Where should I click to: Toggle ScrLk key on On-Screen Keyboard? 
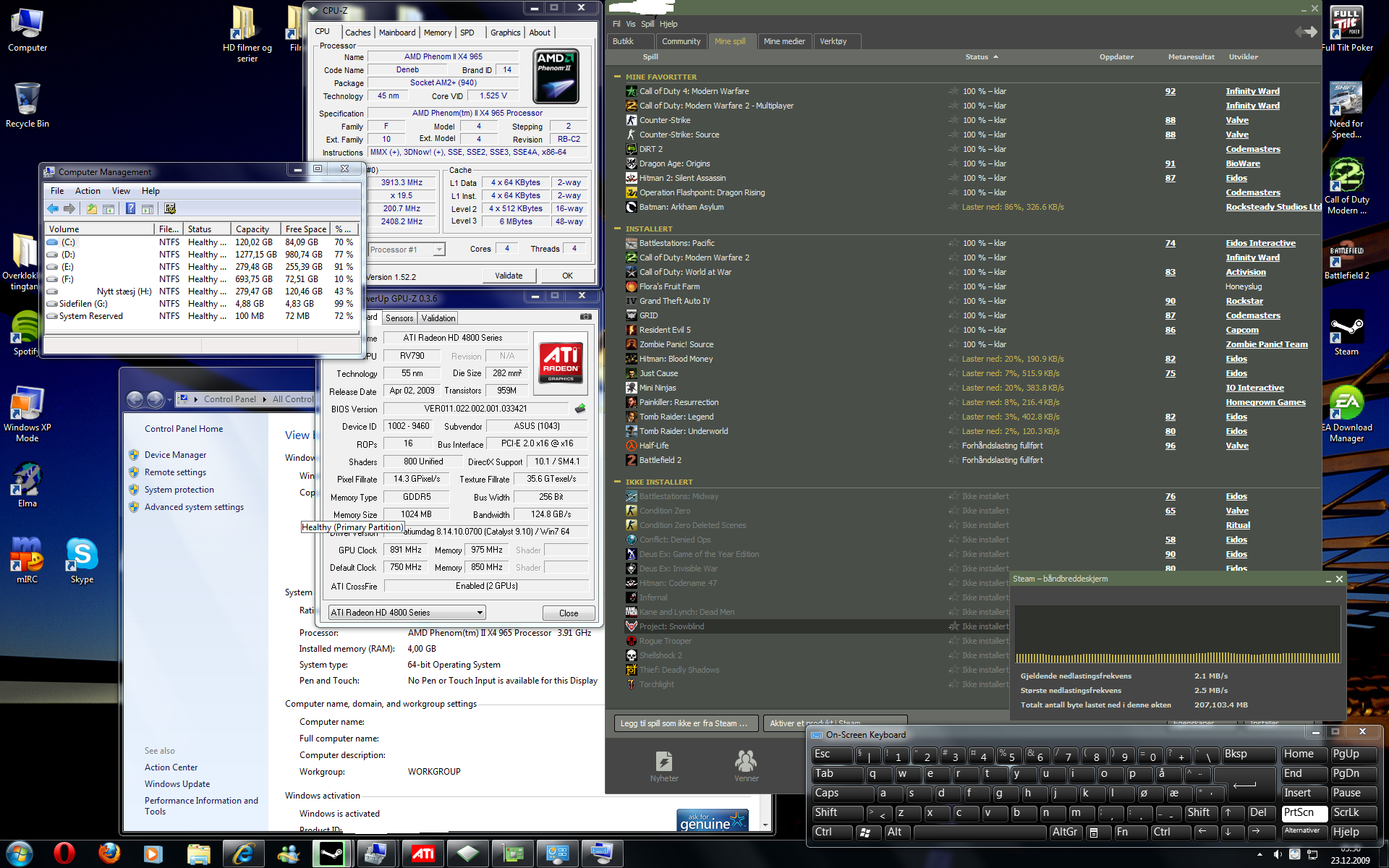pyautogui.click(x=1354, y=813)
